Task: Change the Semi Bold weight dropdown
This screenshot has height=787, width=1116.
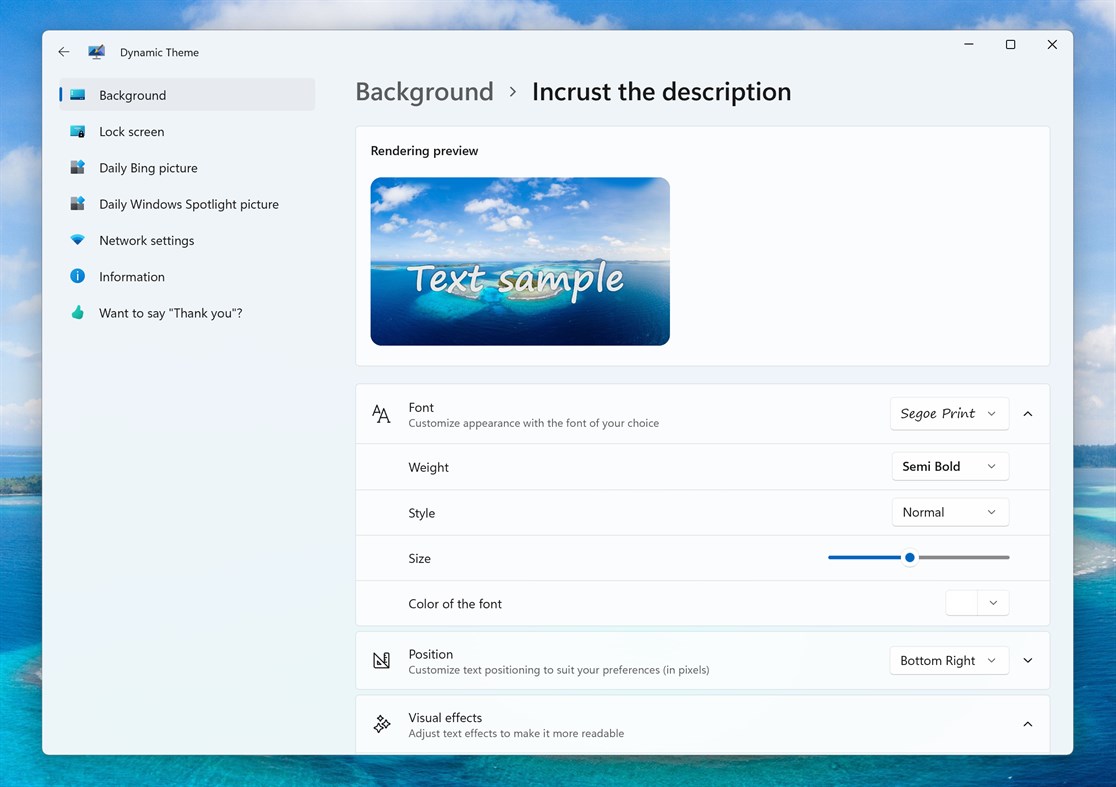Action: [x=949, y=466]
